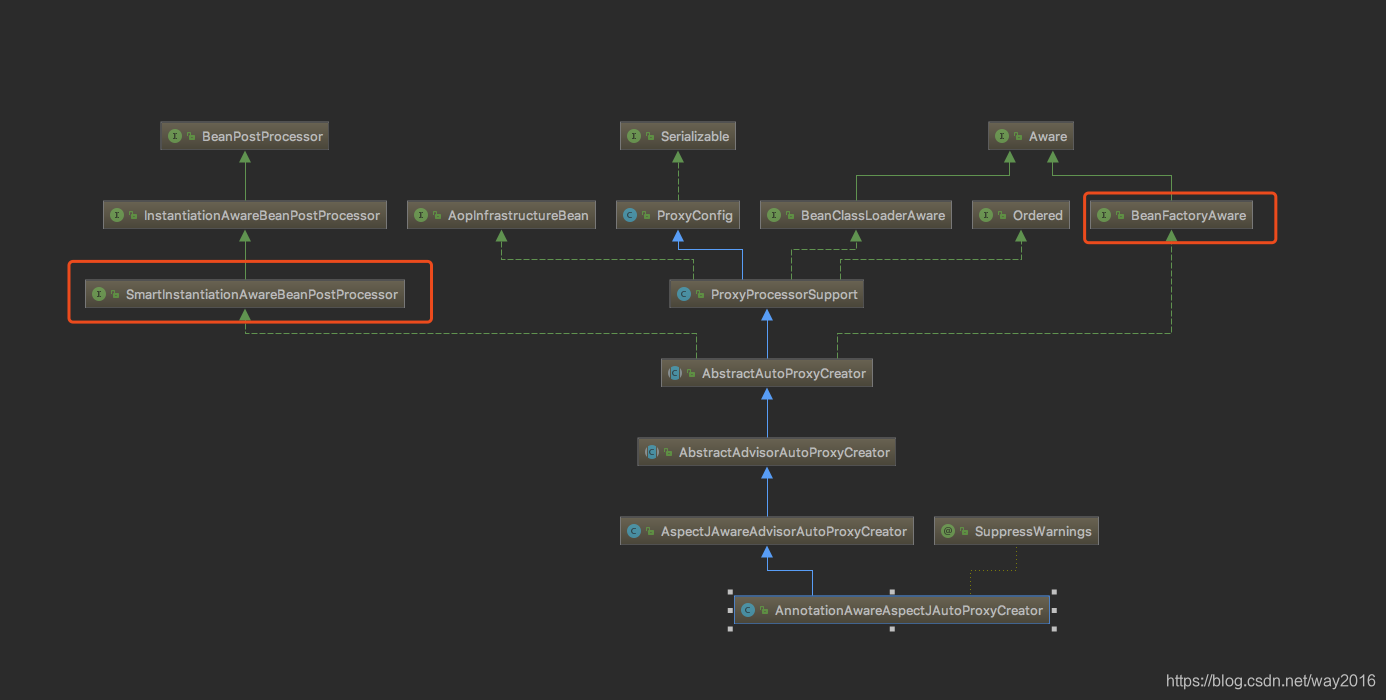Click the interface icon on BeanClassLoaderAware
Screen dimensions: 1386x700
click(x=774, y=215)
